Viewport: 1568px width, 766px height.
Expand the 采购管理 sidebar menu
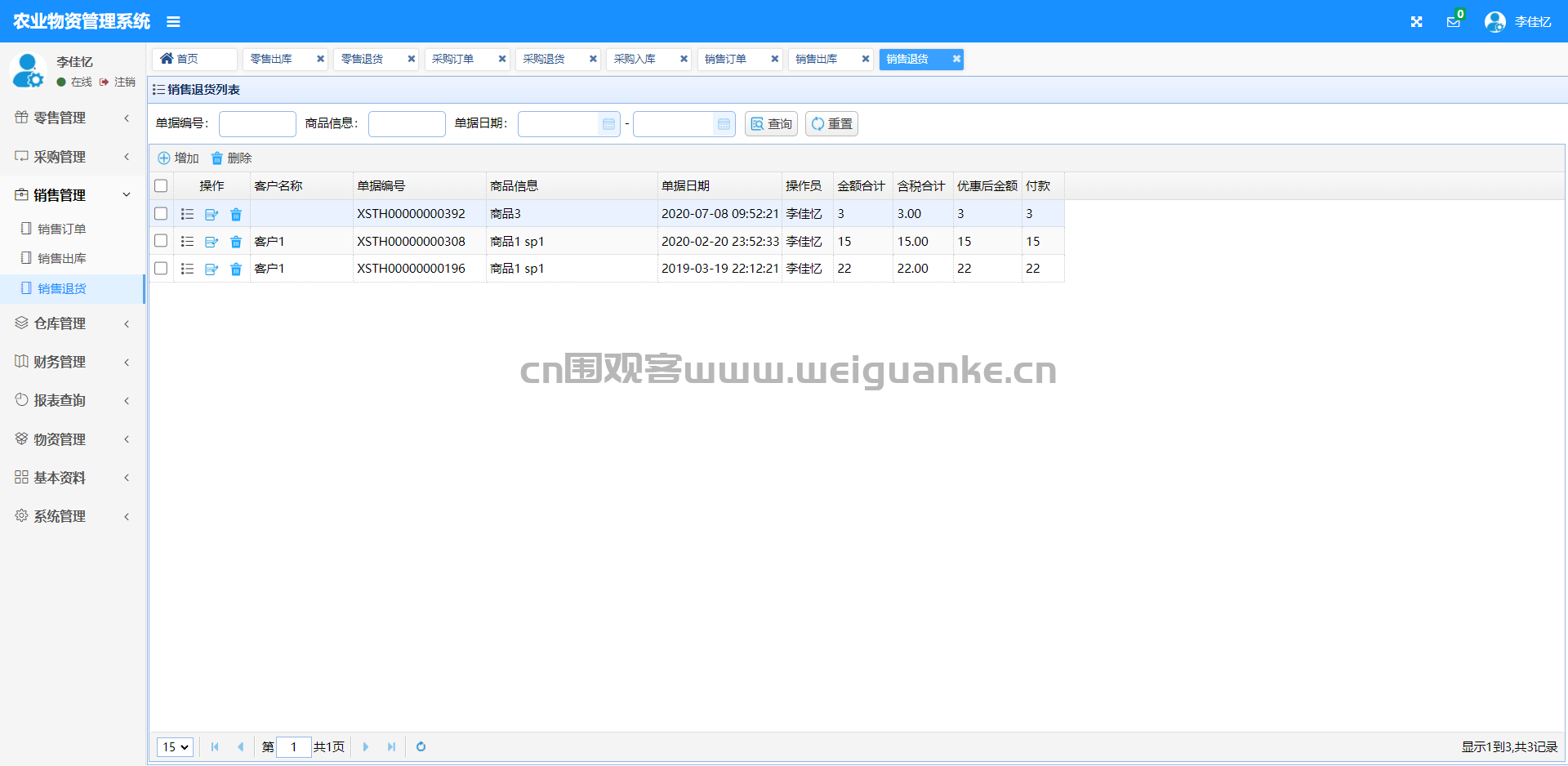coord(73,157)
